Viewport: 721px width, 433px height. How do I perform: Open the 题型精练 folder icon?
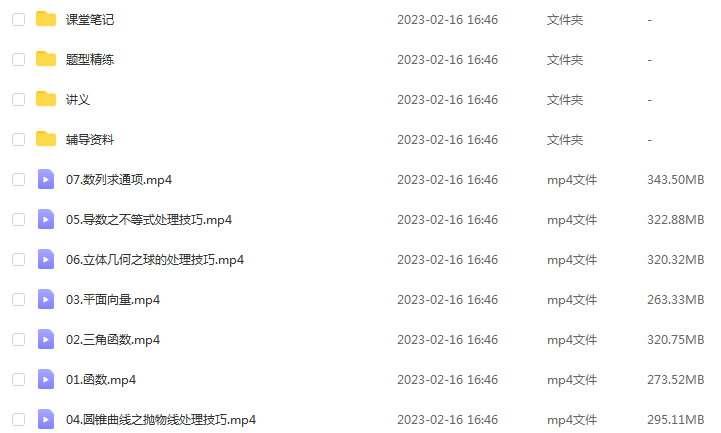[46, 59]
